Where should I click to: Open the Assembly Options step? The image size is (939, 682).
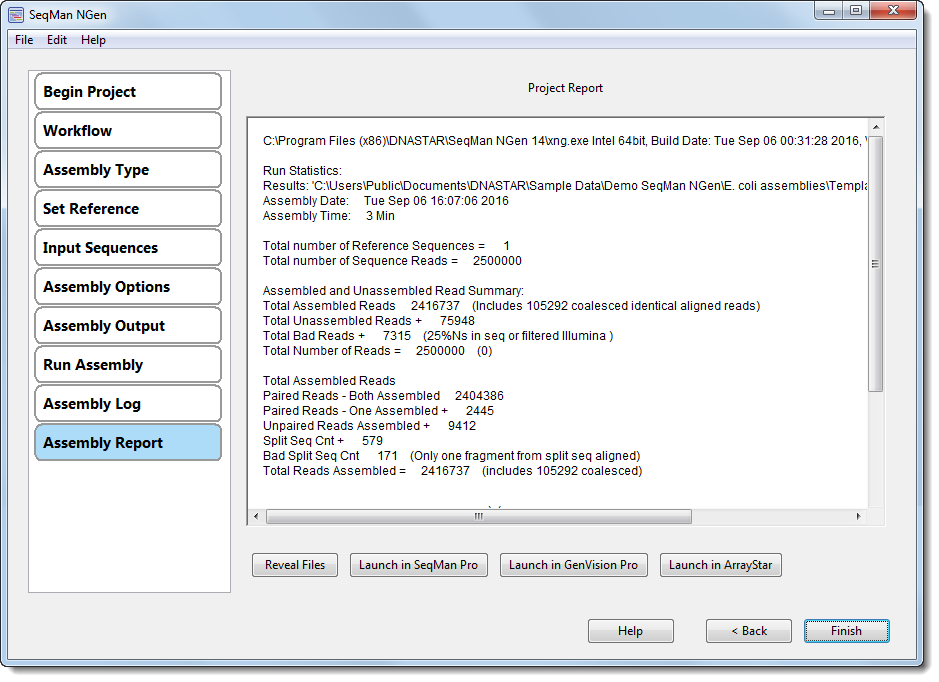point(128,286)
